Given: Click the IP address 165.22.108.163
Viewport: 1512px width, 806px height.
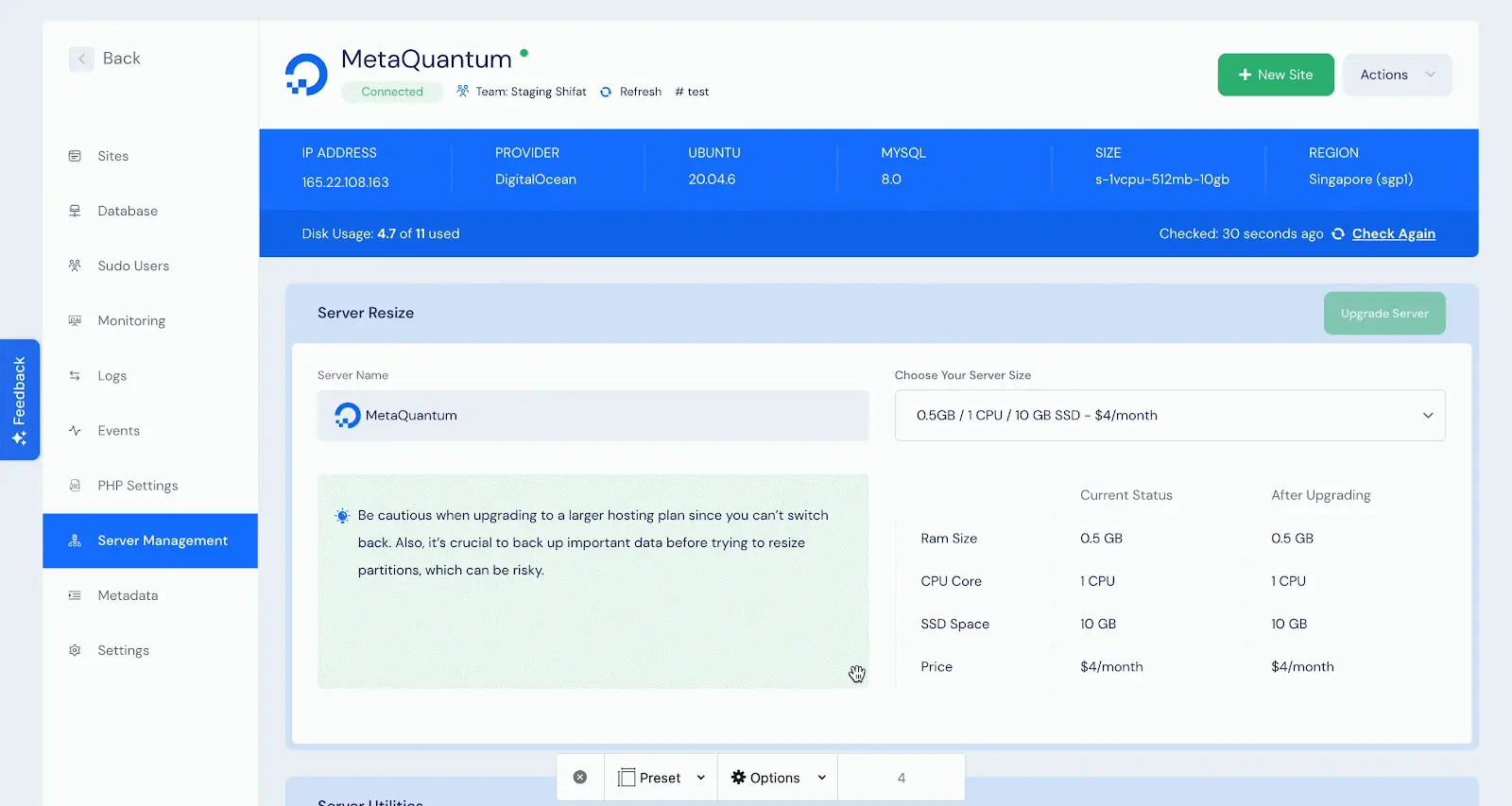Looking at the screenshot, I should pos(345,182).
